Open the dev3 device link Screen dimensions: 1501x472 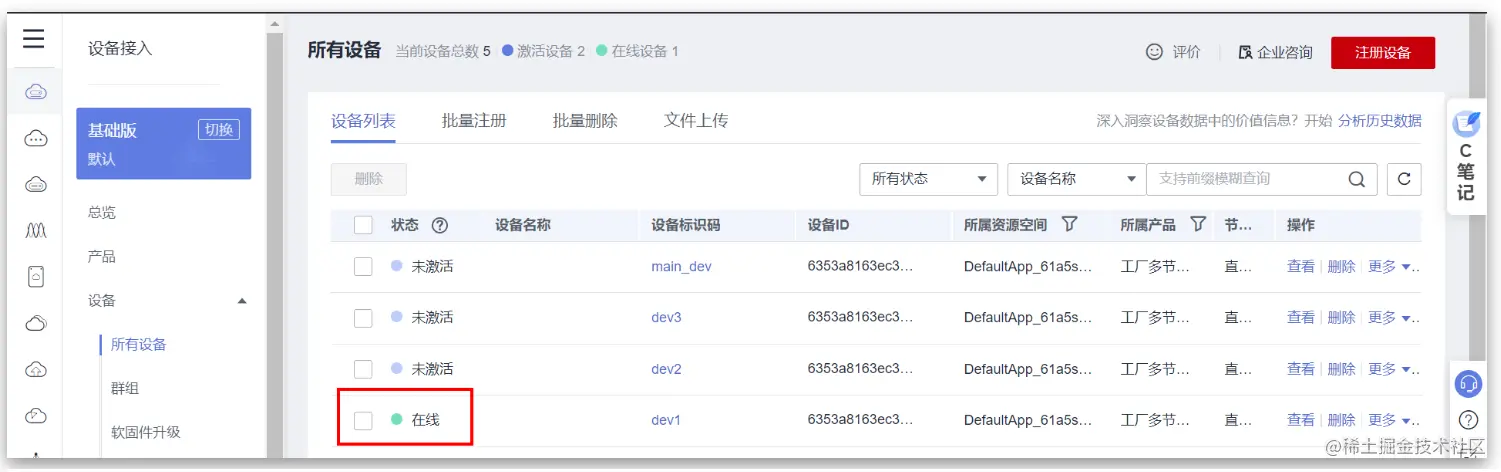pos(666,317)
